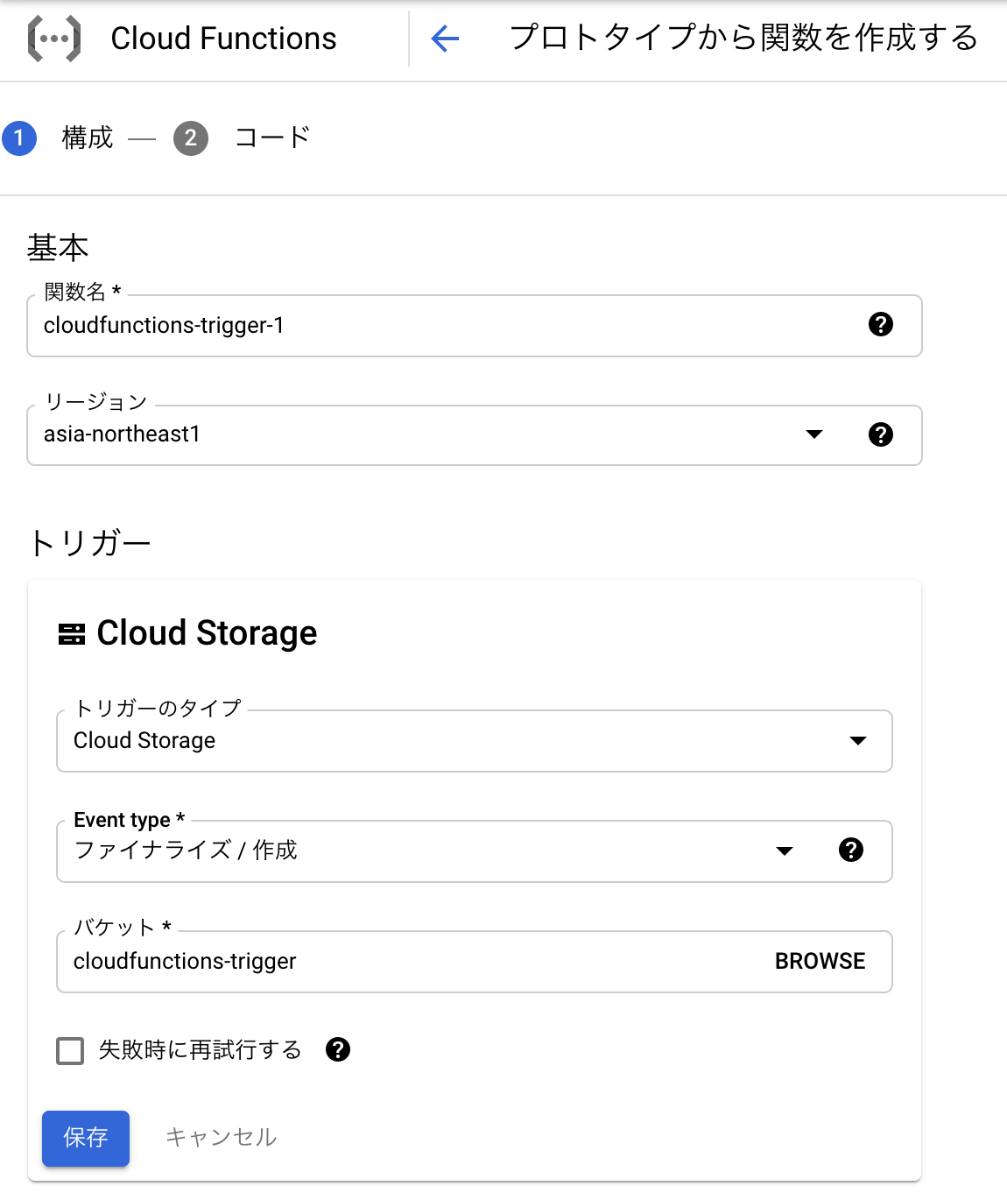Open the リージョン dropdown arrow
1007x1200 pixels.
coord(814,434)
